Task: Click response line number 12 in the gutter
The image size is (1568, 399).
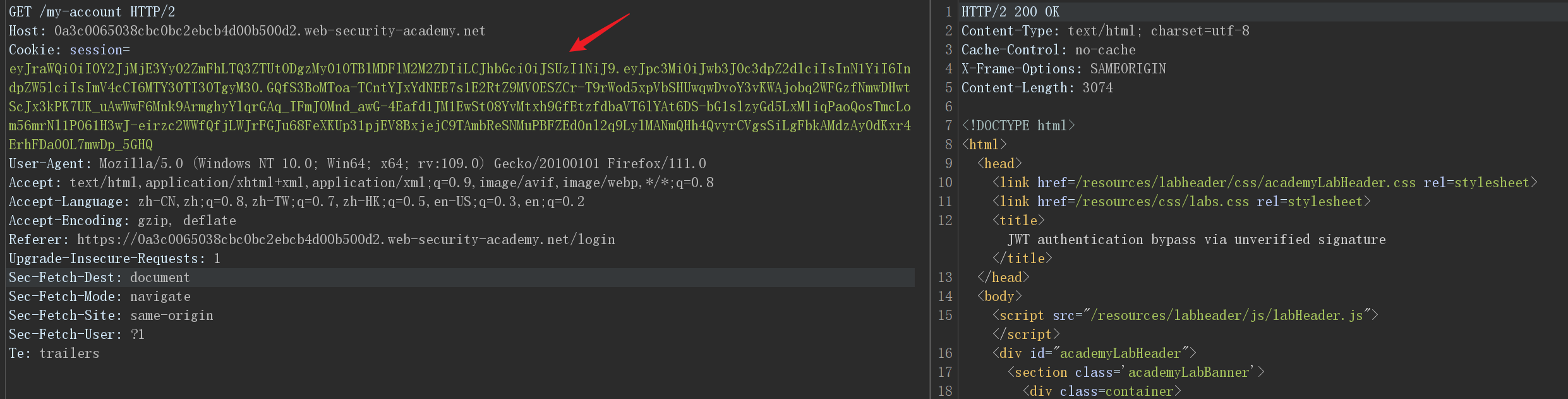Action: point(945,220)
